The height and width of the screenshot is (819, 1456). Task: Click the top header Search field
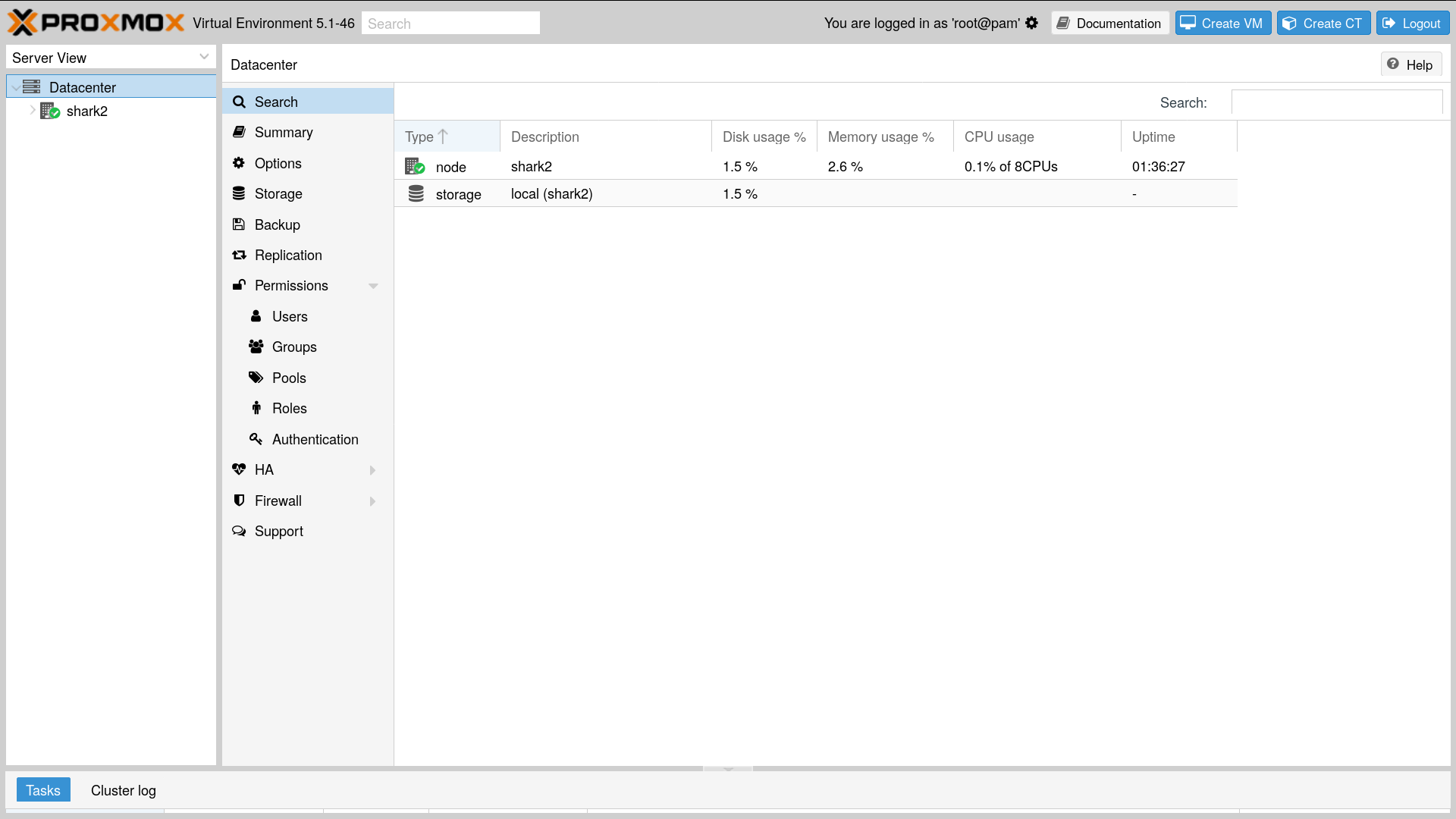pyautogui.click(x=450, y=24)
